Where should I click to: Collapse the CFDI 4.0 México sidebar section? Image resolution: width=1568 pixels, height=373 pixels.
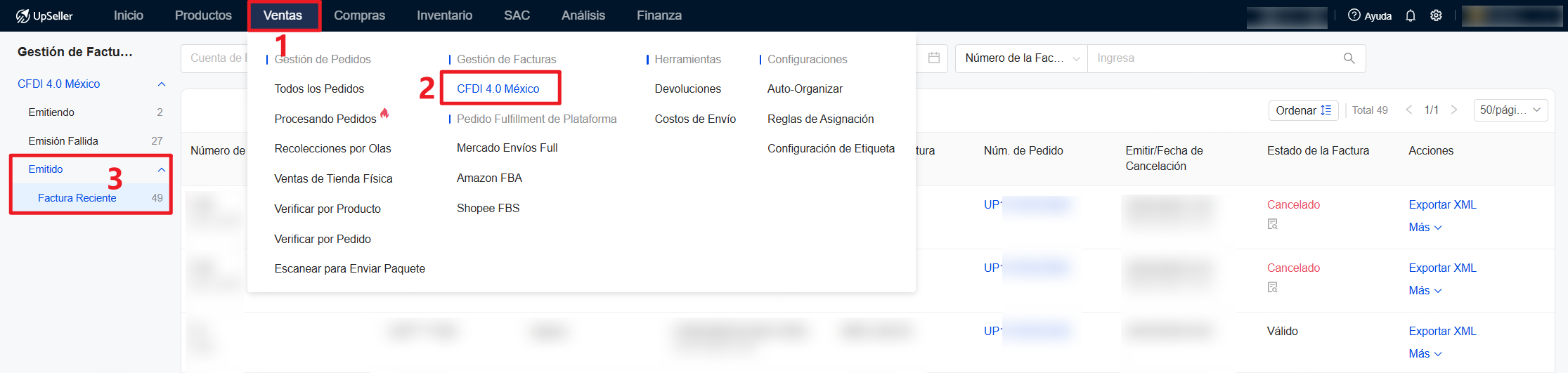click(161, 84)
